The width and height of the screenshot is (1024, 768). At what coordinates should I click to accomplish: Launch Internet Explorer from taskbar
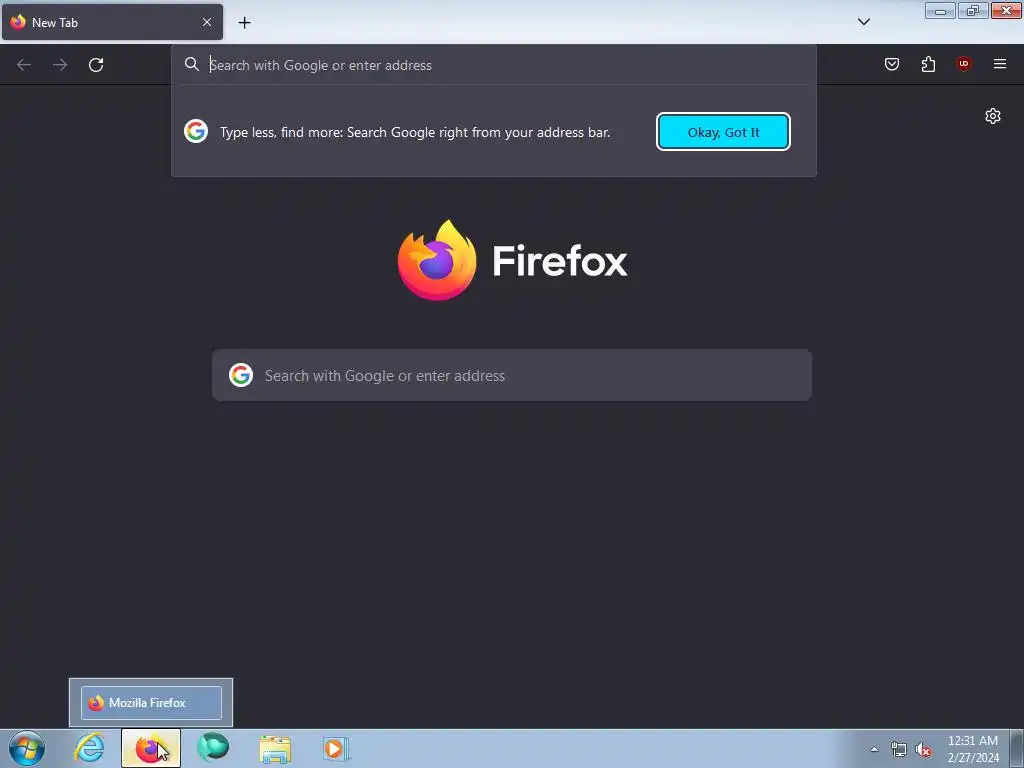click(89, 748)
